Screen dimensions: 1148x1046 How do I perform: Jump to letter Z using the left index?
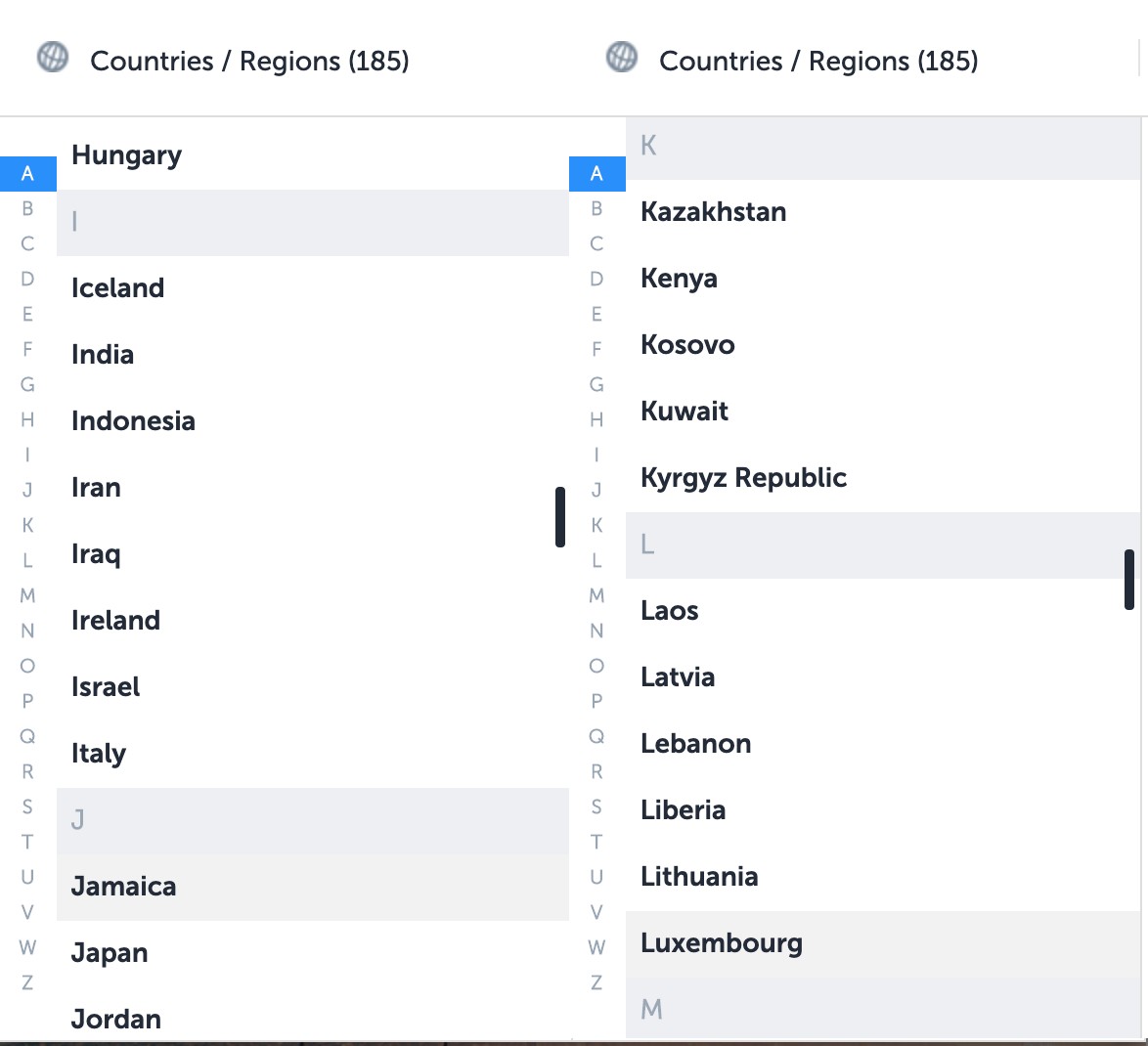(27, 982)
